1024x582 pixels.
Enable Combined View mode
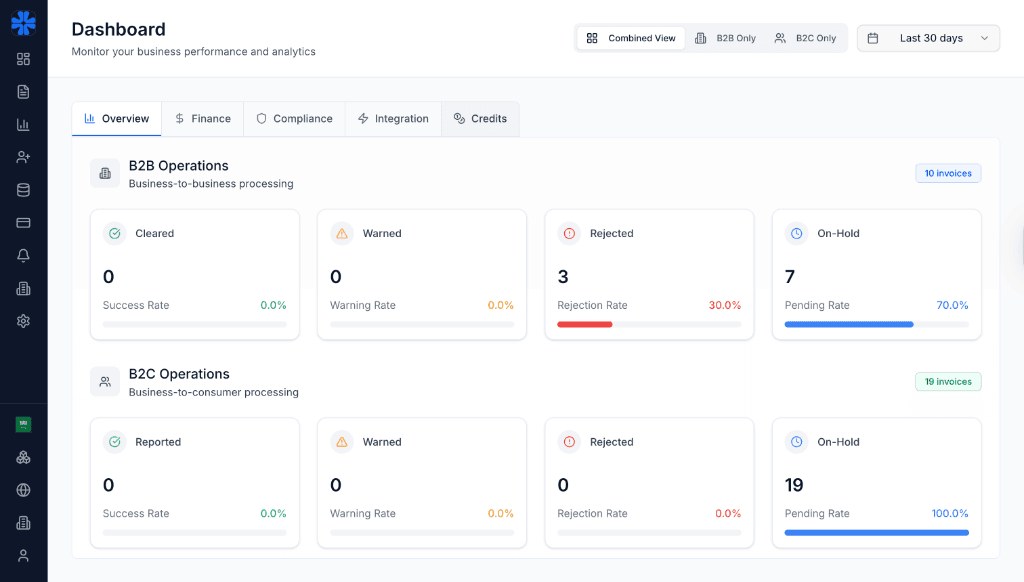click(630, 37)
